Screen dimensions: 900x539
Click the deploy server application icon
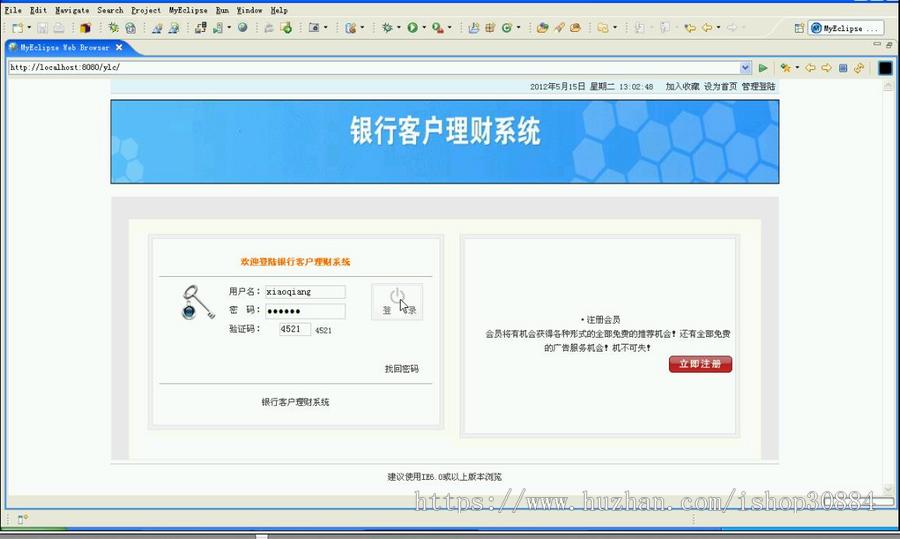200,28
